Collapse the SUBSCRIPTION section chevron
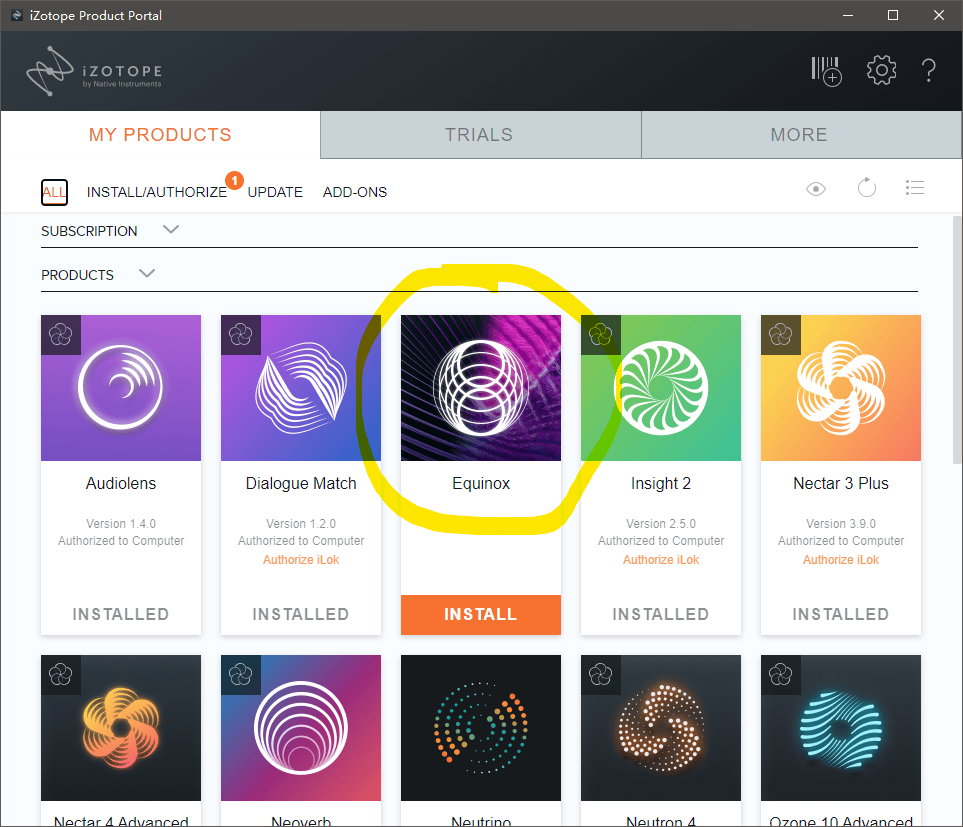 (x=171, y=230)
